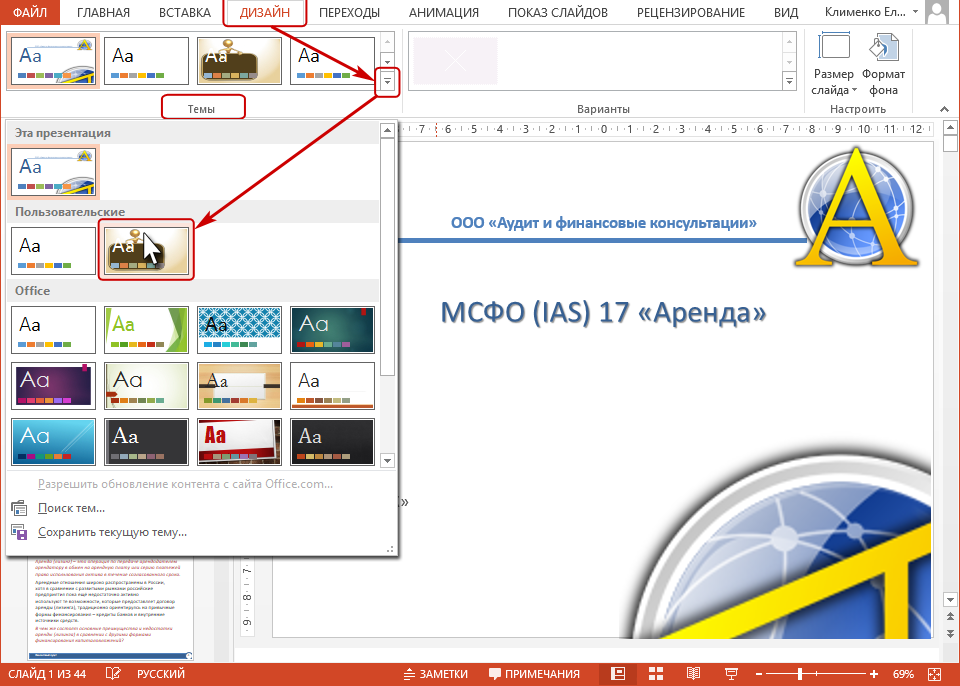Open account menu Клименко Ел...
The image size is (960, 686).
871,12
